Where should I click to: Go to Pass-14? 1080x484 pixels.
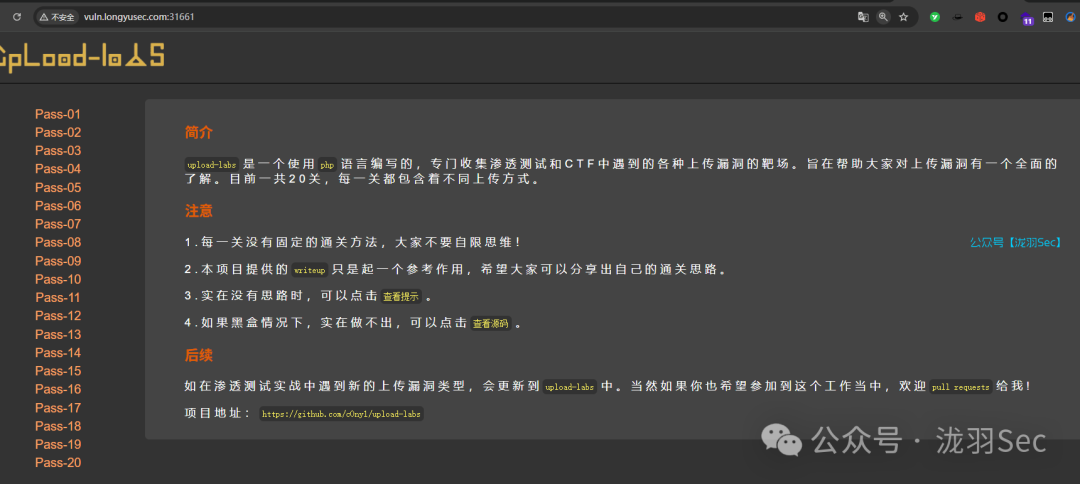coord(58,353)
